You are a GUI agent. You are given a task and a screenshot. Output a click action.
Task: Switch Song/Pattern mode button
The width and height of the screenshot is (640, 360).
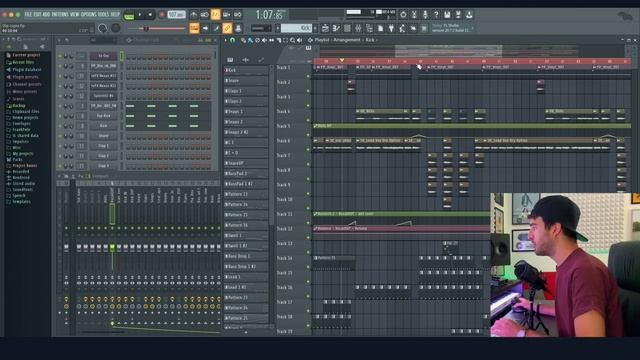click(129, 15)
